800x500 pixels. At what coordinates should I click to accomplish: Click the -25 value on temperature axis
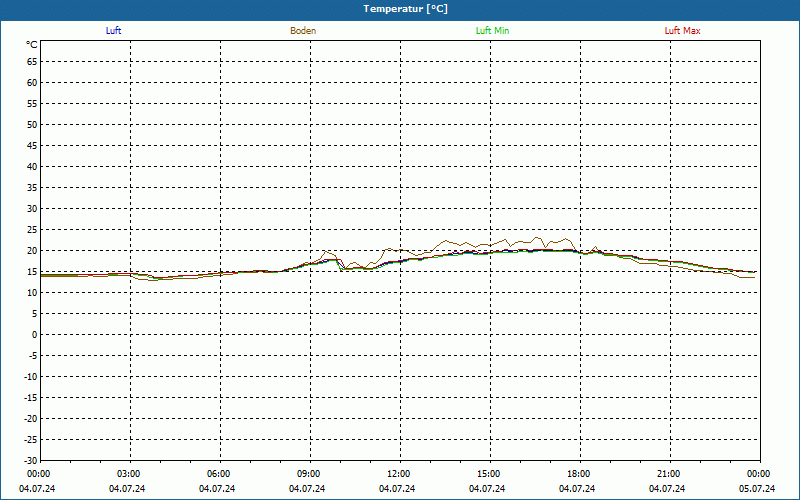(x=31, y=440)
